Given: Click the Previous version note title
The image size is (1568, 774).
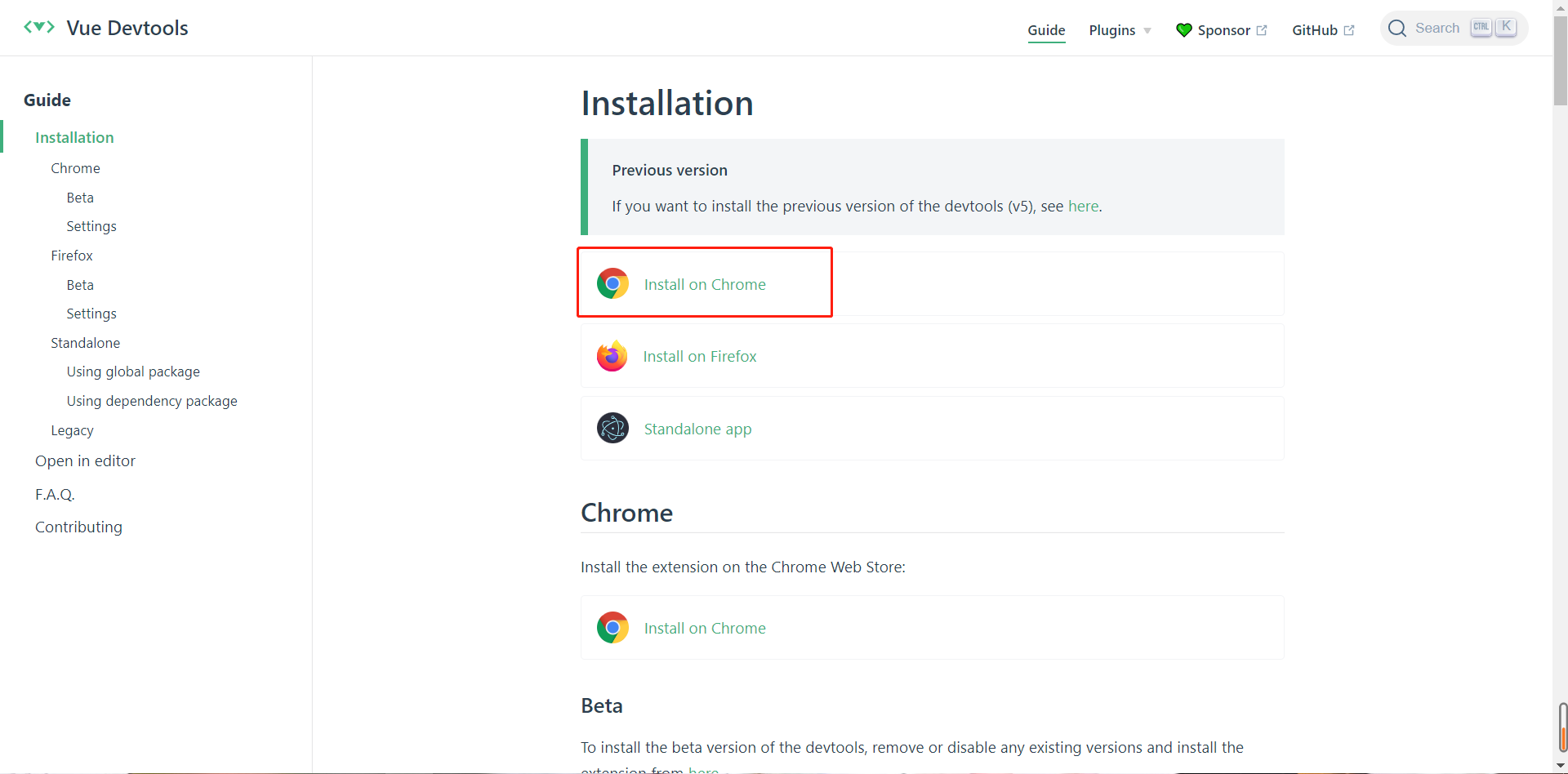Looking at the screenshot, I should point(670,171).
